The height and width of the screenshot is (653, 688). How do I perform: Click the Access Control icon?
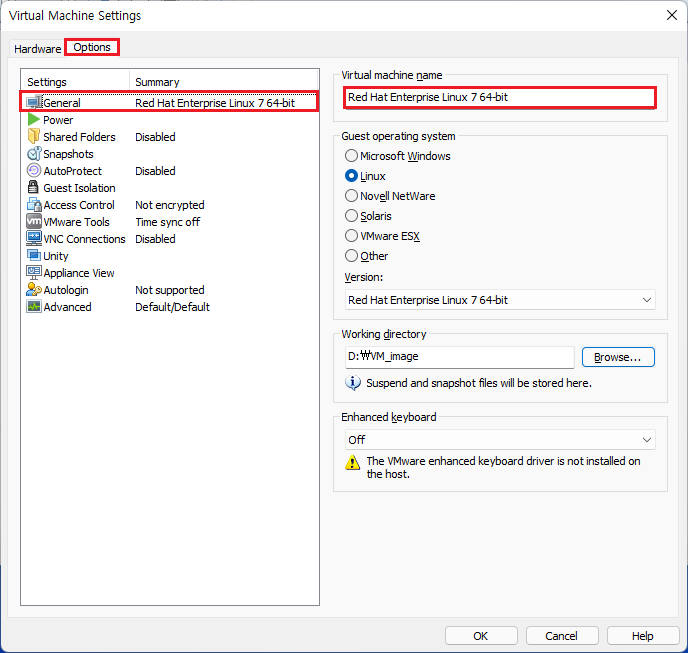click(x=34, y=205)
